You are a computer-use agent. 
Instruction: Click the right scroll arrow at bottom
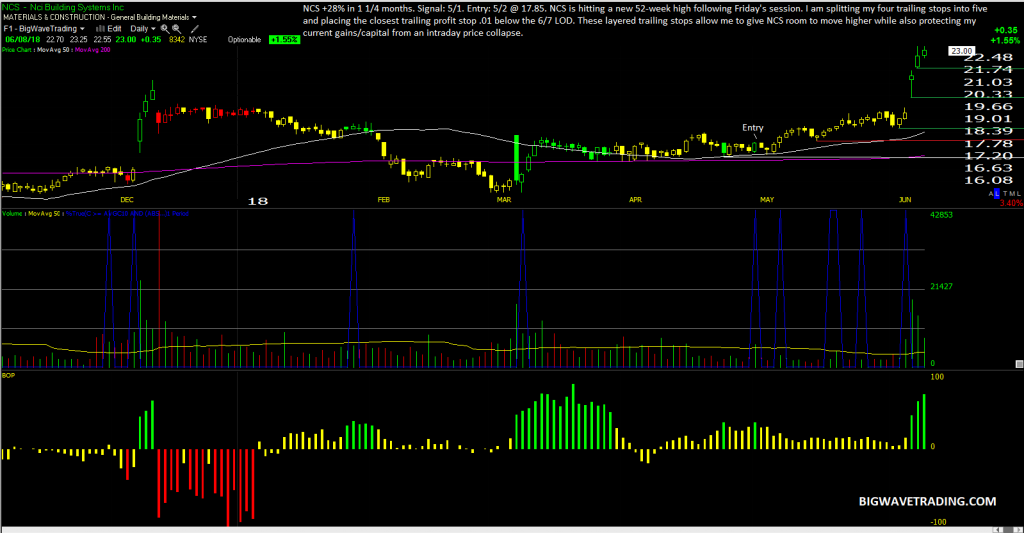(1019, 530)
